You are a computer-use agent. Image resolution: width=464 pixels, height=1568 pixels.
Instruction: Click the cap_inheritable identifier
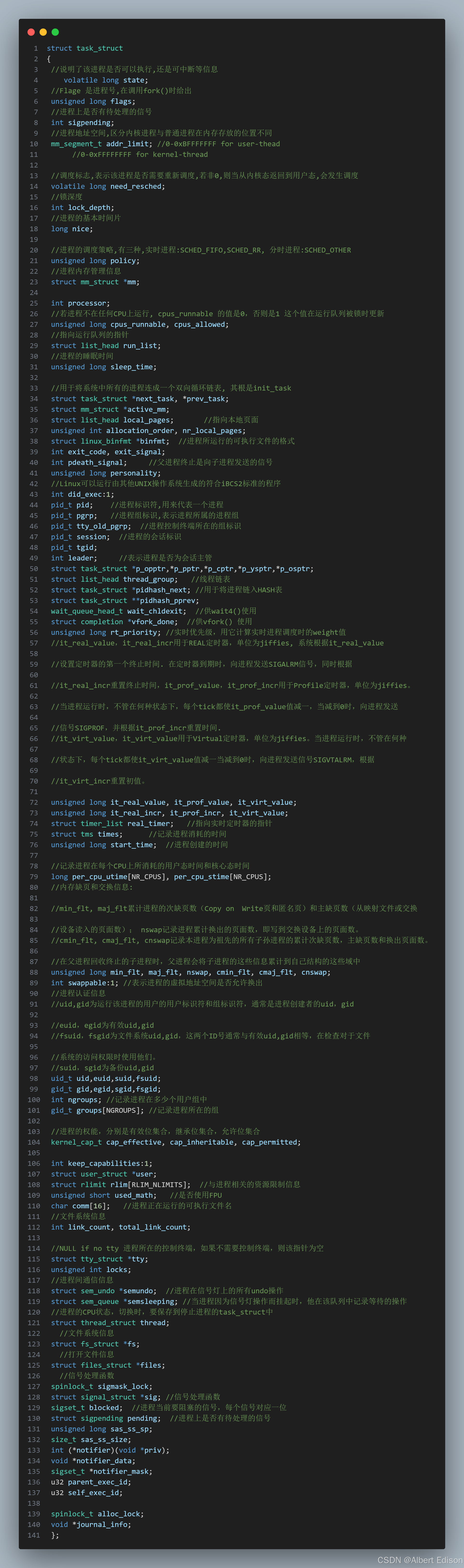[202, 1142]
